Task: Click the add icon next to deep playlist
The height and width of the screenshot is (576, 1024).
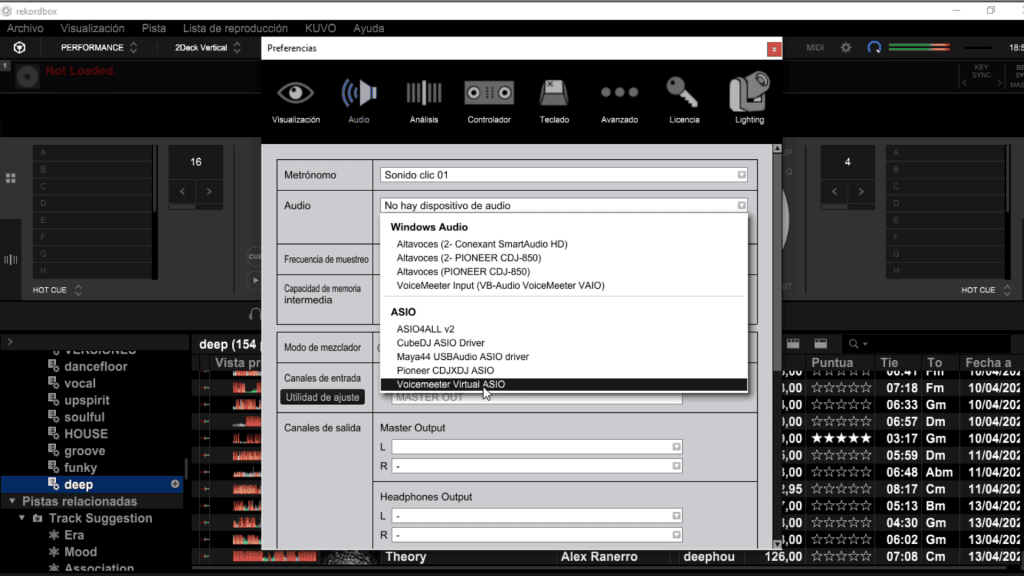Action: click(175, 484)
